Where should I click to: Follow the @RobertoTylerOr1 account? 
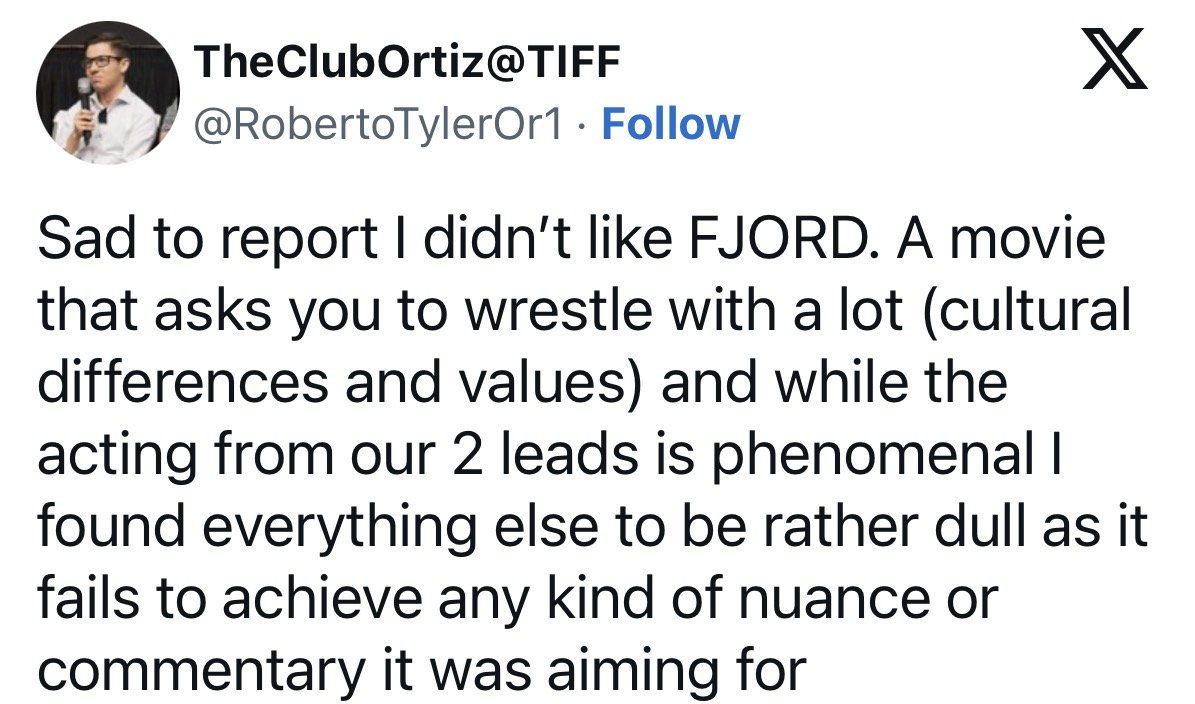pos(671,124)
